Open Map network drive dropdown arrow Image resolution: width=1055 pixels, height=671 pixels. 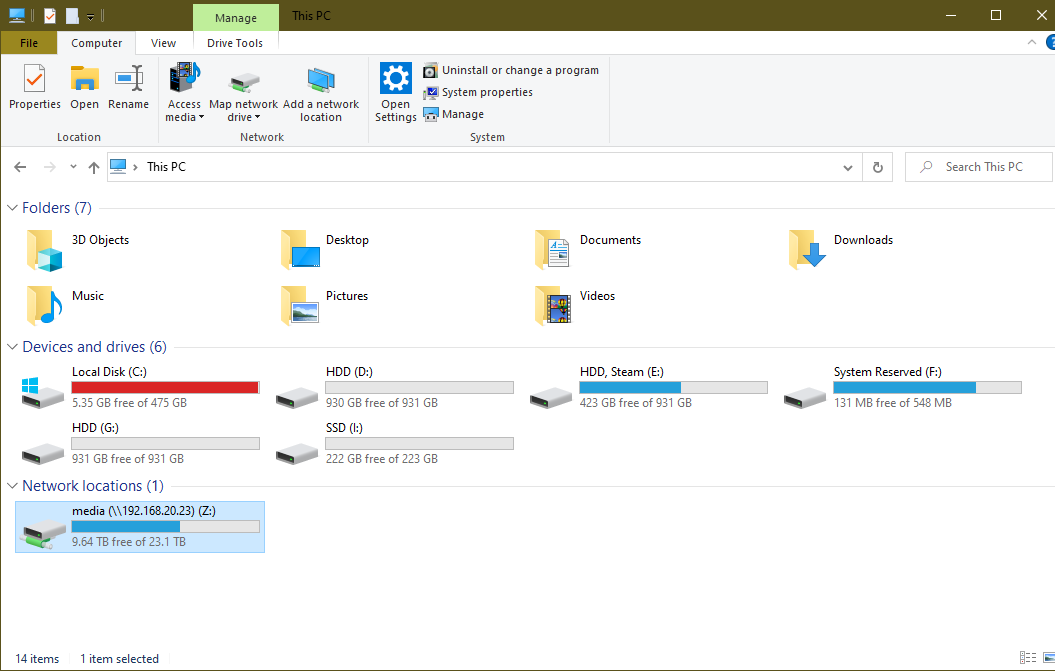point(257,118)
